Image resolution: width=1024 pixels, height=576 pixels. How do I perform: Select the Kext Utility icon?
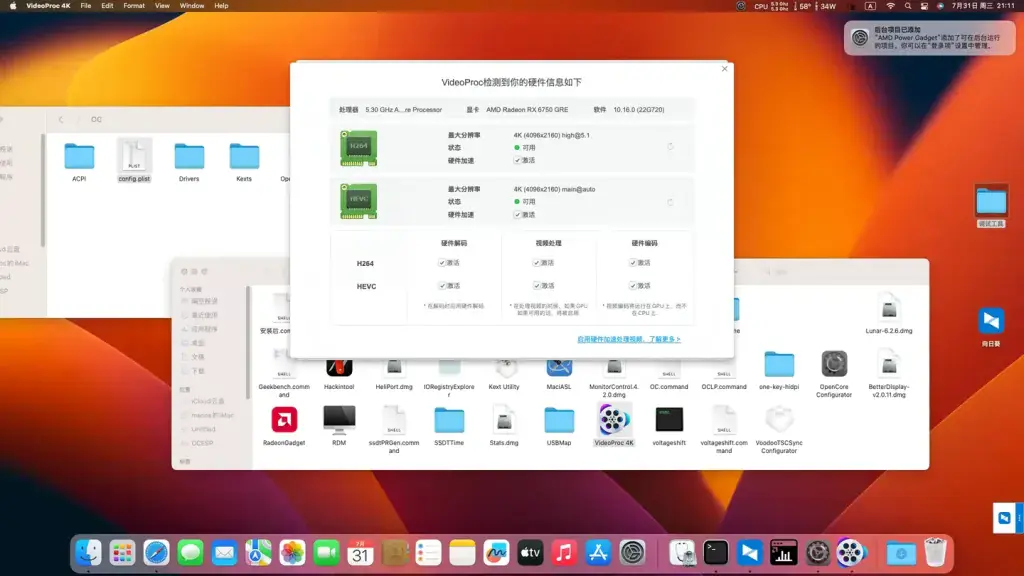tap(504, 369)
